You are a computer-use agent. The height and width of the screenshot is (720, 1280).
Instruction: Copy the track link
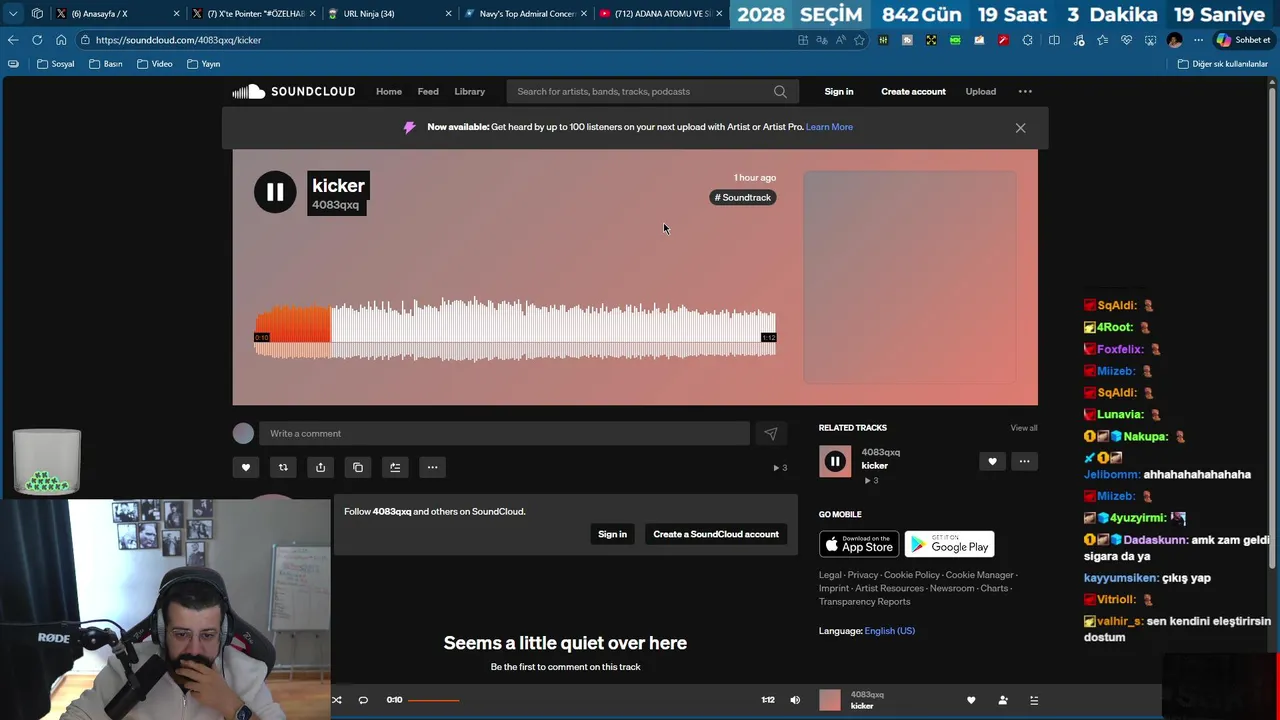coord(358,467)
